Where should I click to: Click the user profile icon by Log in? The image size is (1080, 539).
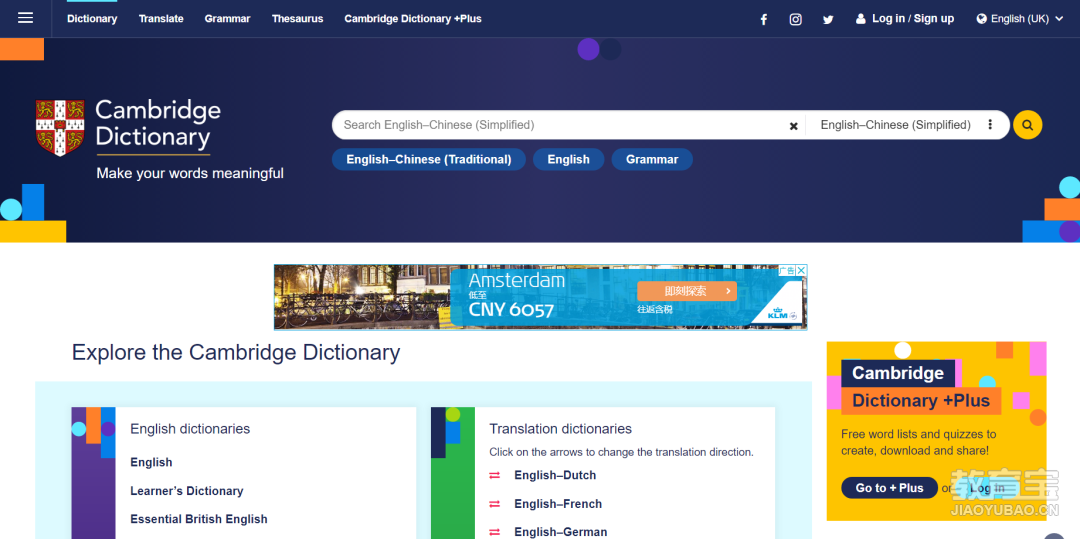pyautogui.click(x=860, y=19)
